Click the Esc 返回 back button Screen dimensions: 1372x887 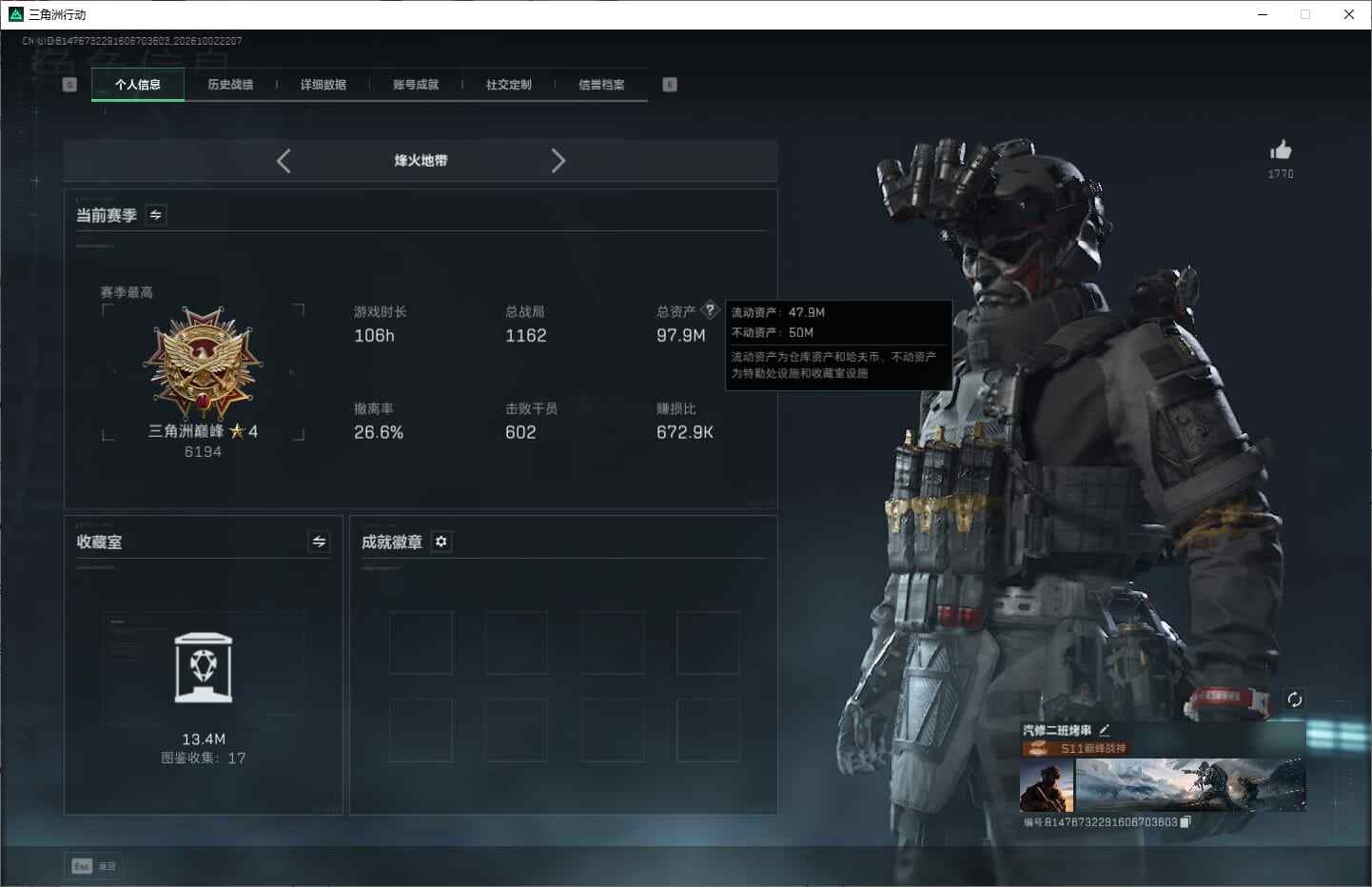point(94,866)
